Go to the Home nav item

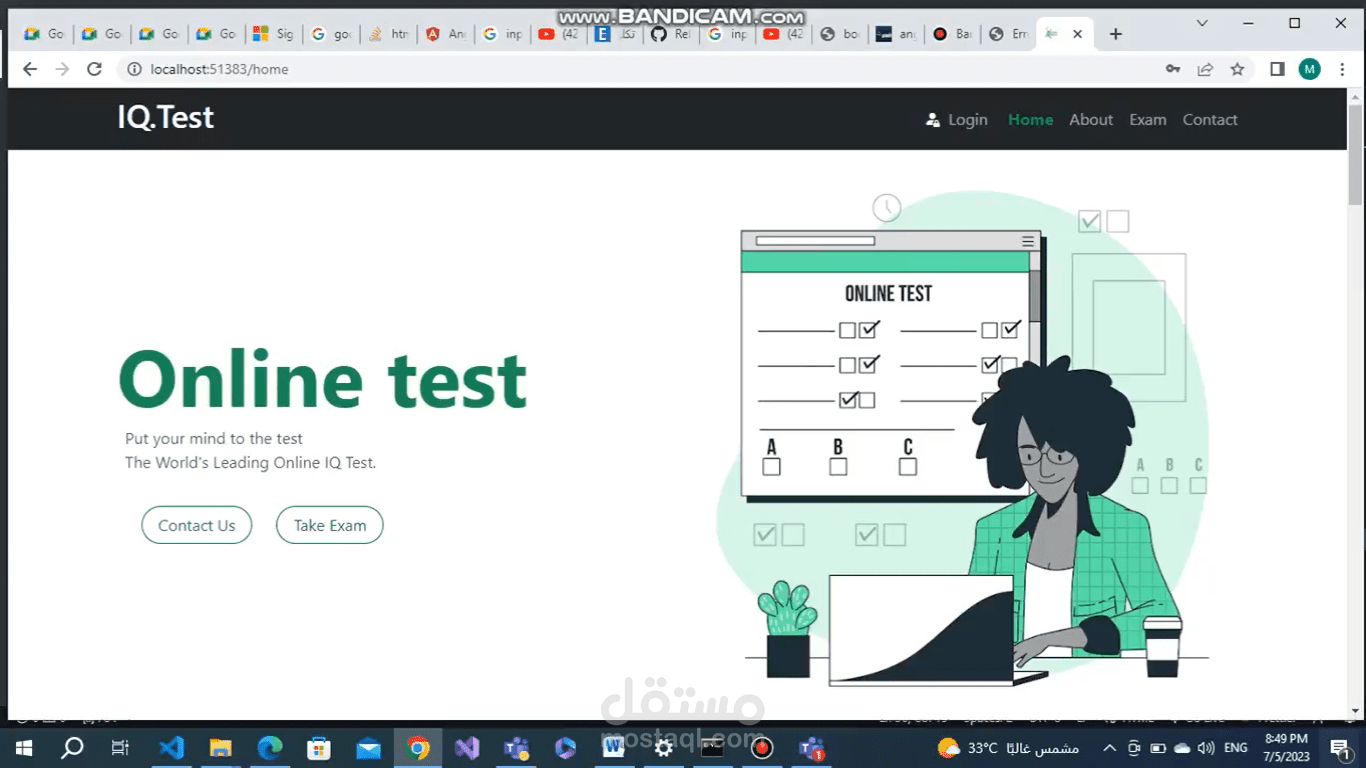[x=1030, y=120]
